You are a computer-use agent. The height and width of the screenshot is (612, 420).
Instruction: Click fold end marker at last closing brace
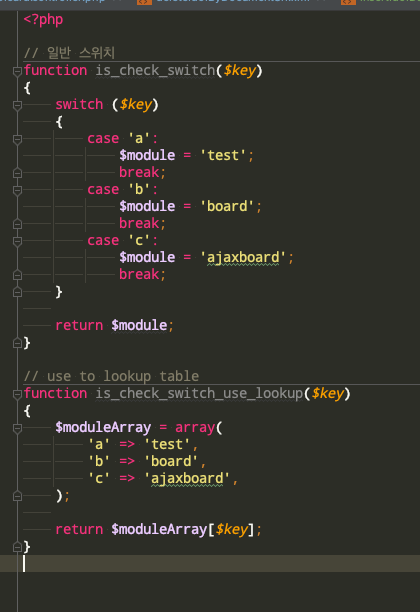[17, 547]
